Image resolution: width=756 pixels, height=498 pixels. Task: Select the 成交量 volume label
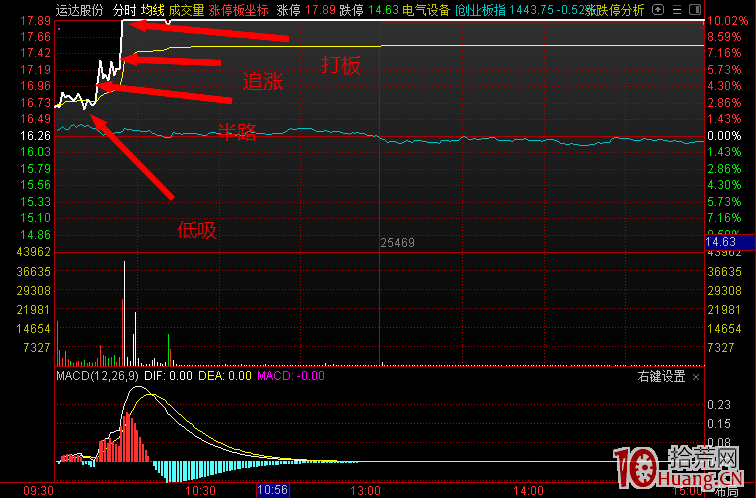tap(187, 10)
